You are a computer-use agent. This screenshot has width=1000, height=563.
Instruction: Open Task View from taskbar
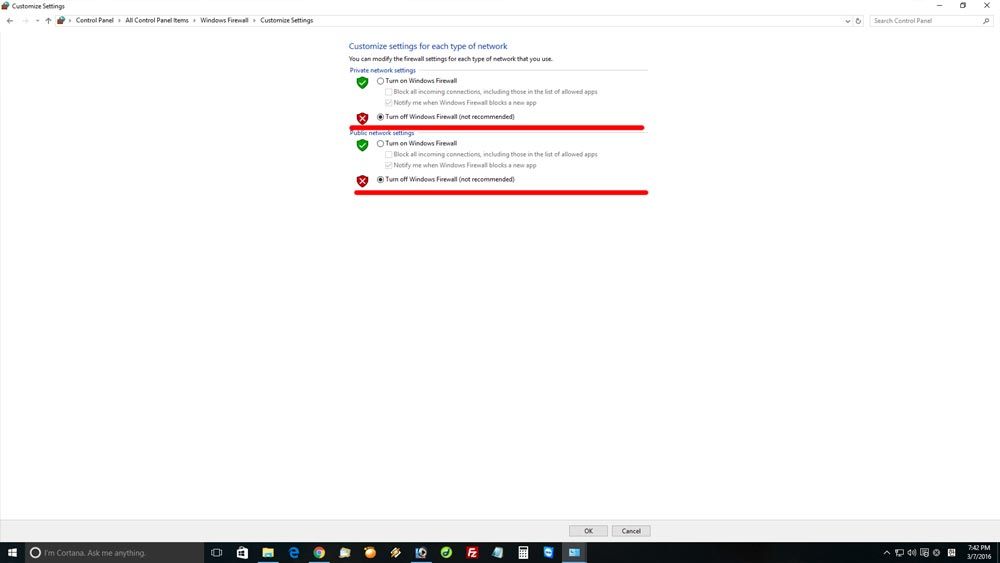[x=217, y=552]
